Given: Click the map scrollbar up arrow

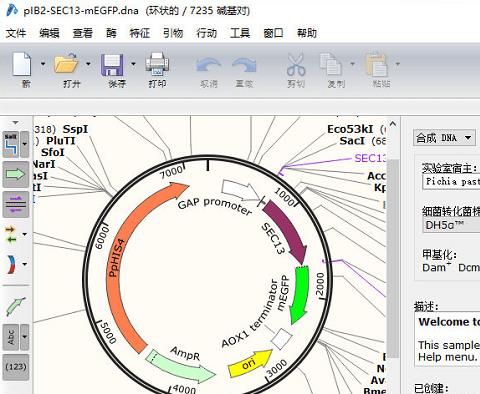Looking at the screenshot, I should pyautogui.click(x=393, y=125).
